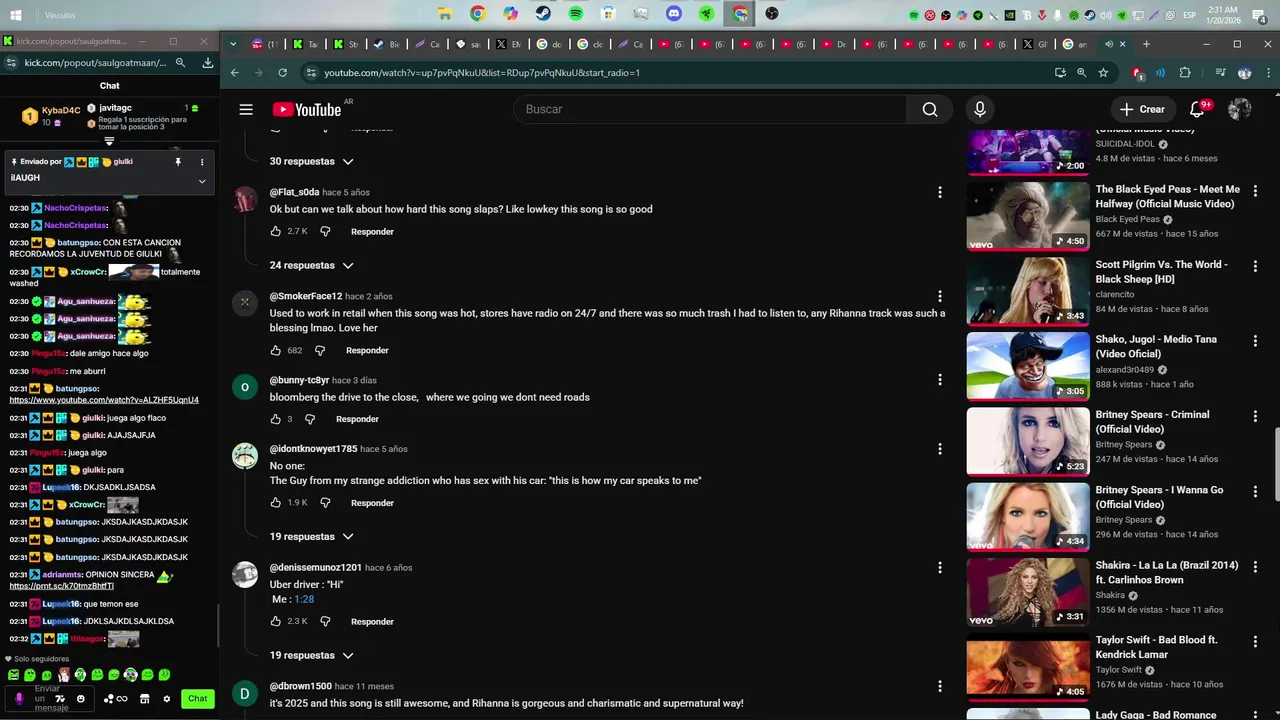Expand 19 respuestas under @idontknowyet1785 comment
The width and height of the screenshot is (1280, 720).
311,536
